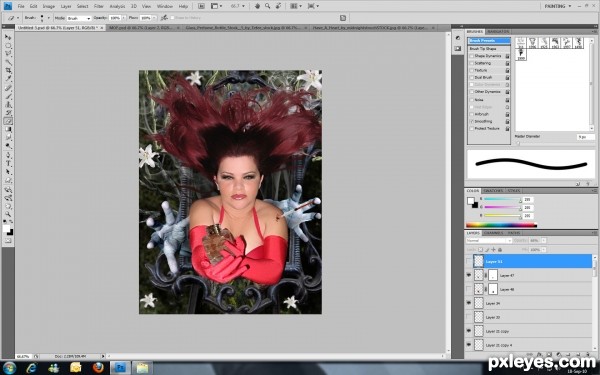Switch to the Swatches tab

(x=493, y=191)
